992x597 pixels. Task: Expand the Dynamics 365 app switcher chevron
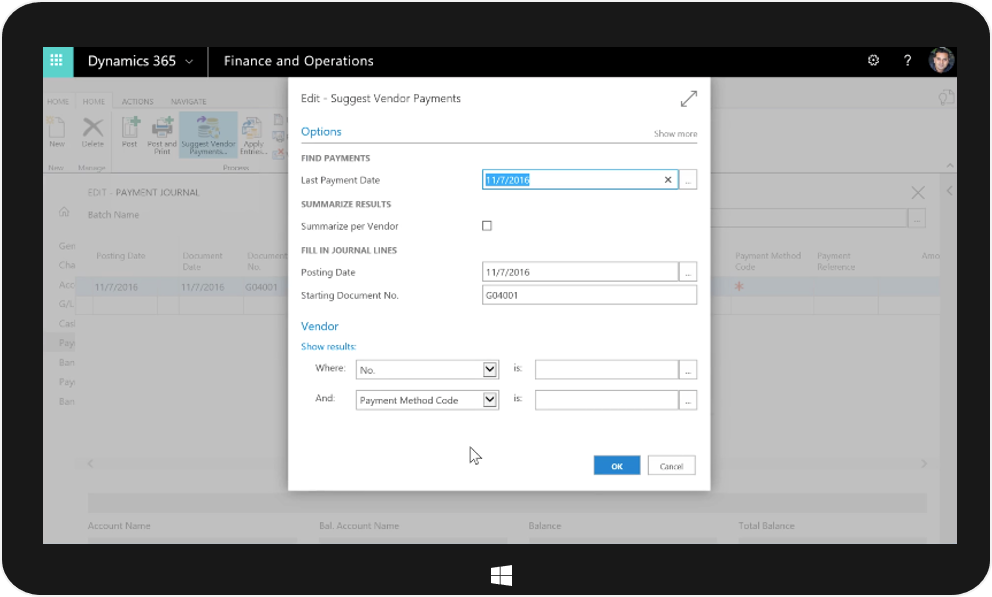click(x=189, y=61)
